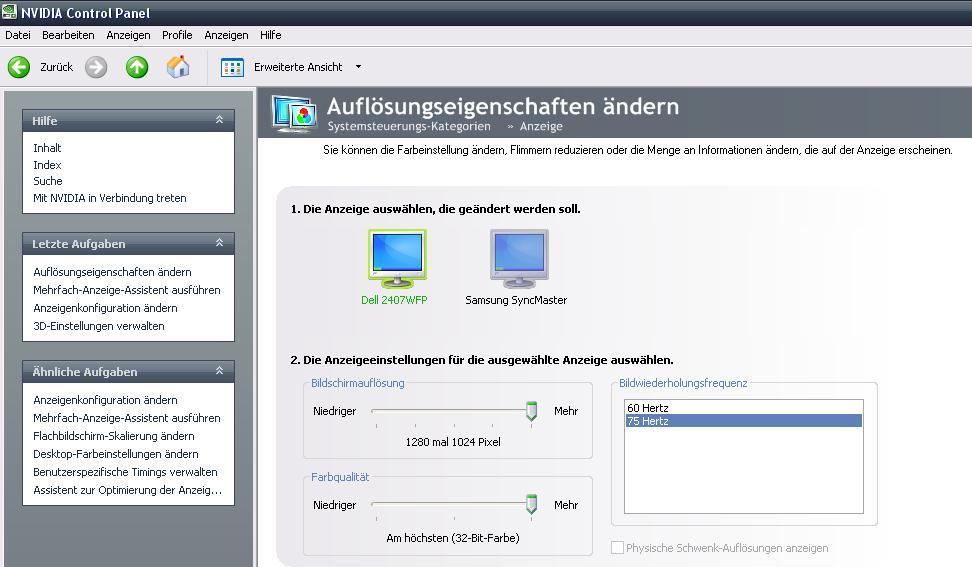Open the Index help link
Viewport: 972px width, 567px height.
point(47,165)
